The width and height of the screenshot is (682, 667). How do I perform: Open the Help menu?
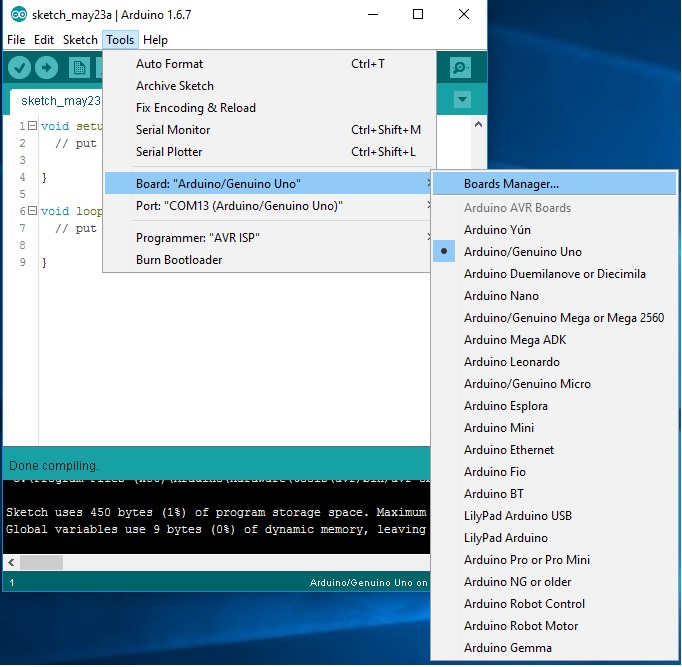[155, 40]
